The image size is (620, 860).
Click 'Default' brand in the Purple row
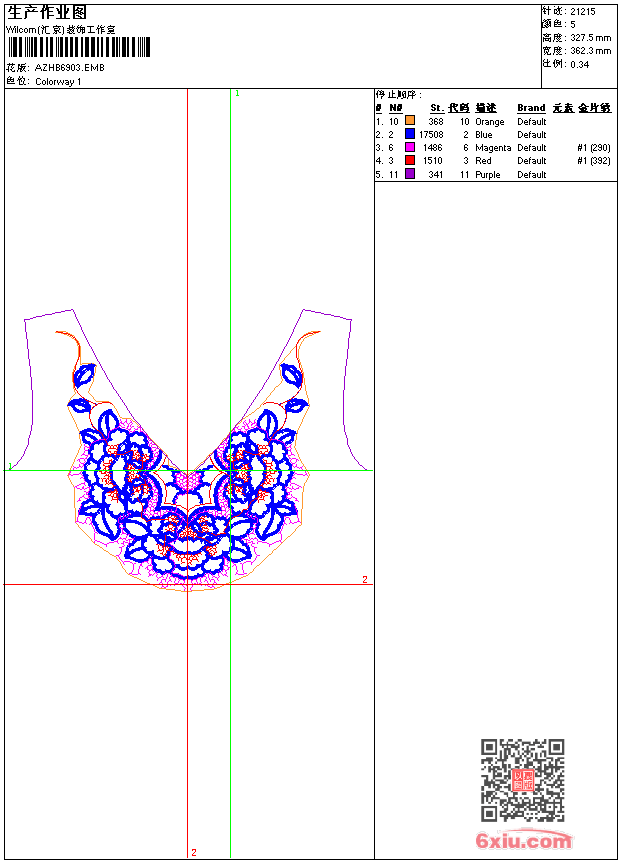(x=532, y=175)
